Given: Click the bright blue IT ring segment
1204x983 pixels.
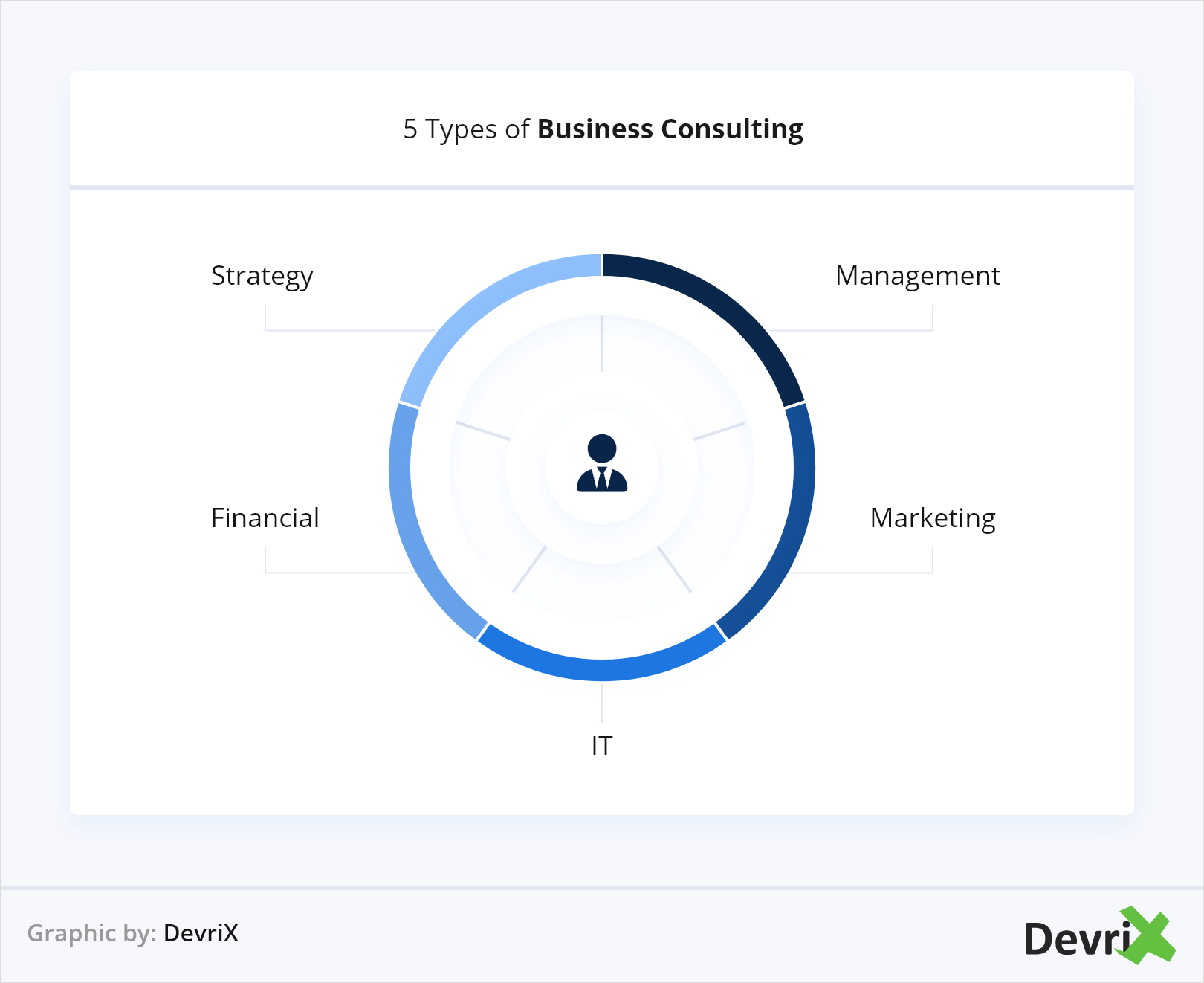Looking at the screenshot, I should pyautogui.click(x=602, y=668).
